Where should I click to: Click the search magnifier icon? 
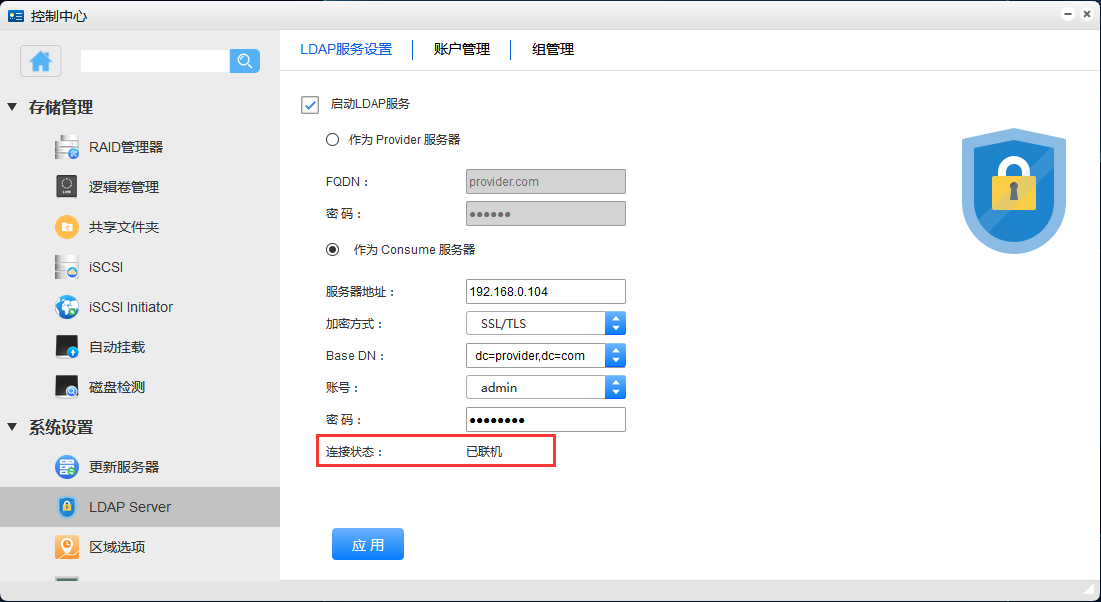pyautogui.click(x=245, y=61)
